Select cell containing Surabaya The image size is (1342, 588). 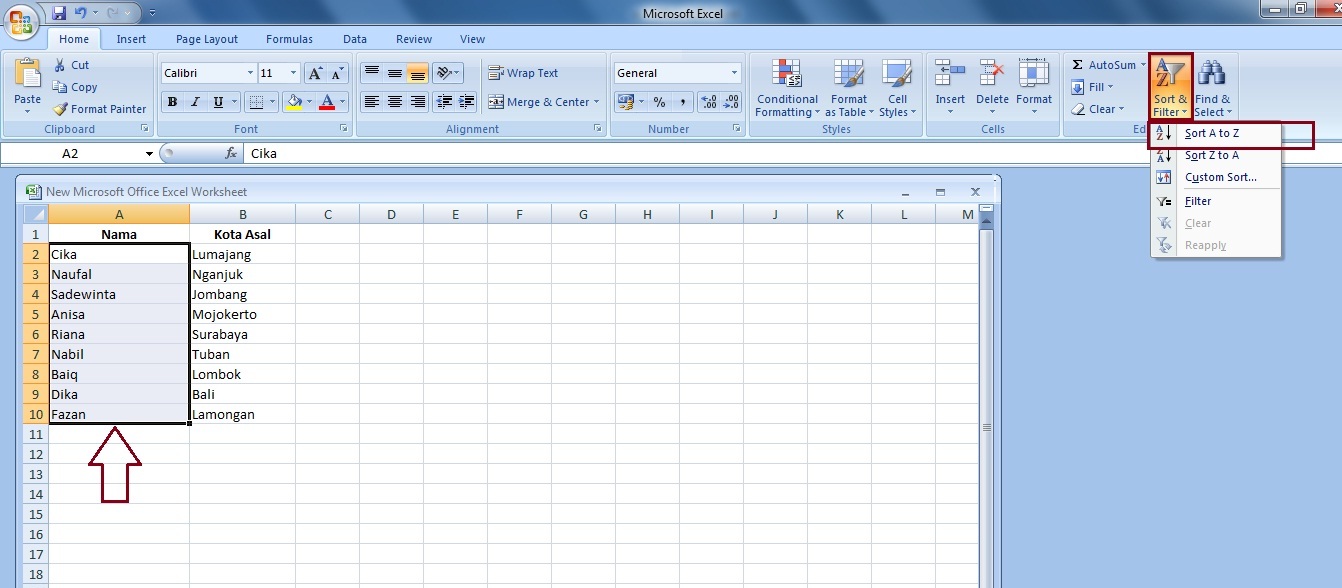click(x=242, y=334)
